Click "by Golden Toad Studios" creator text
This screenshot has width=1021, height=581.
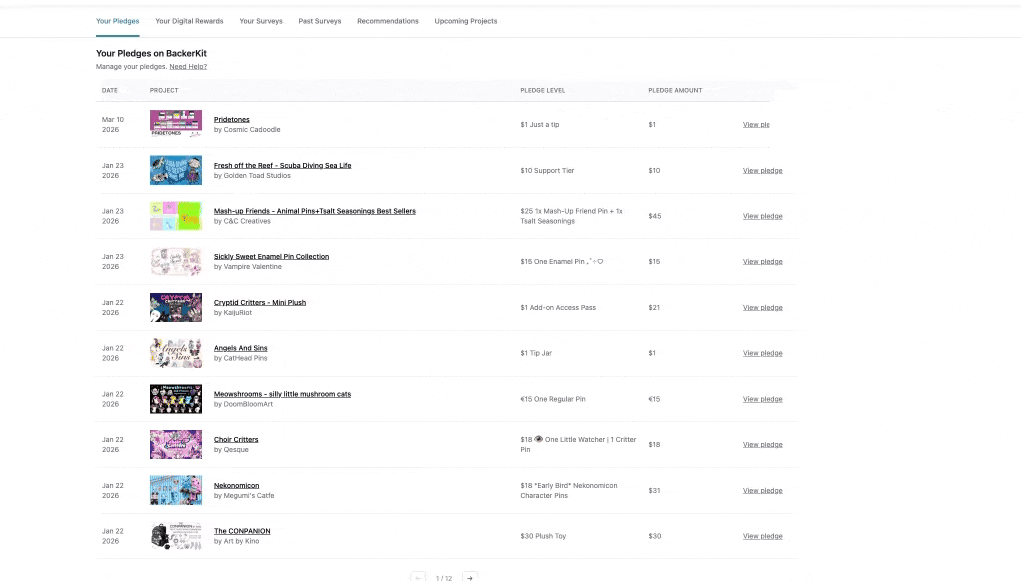coord(252,176)
